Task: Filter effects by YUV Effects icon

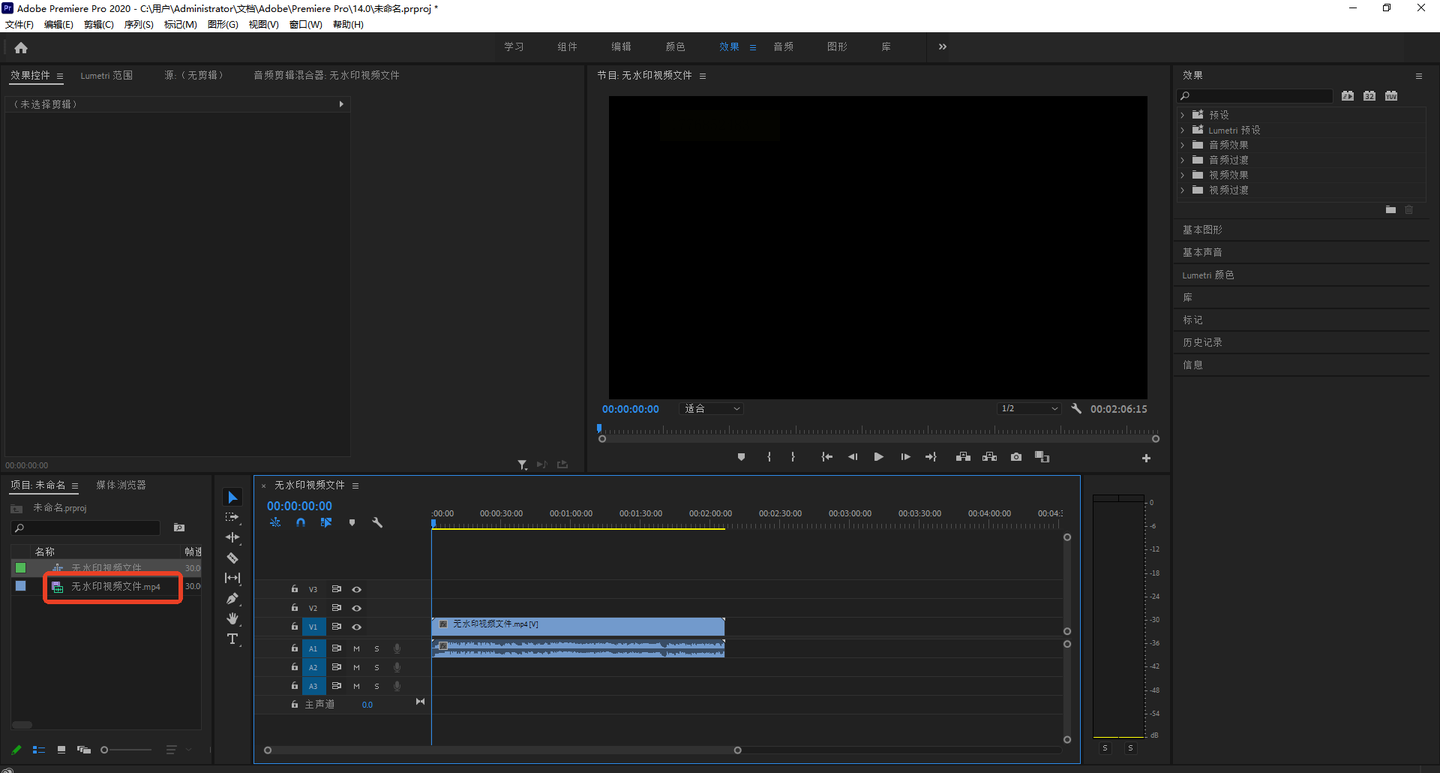Action: 1391,96
